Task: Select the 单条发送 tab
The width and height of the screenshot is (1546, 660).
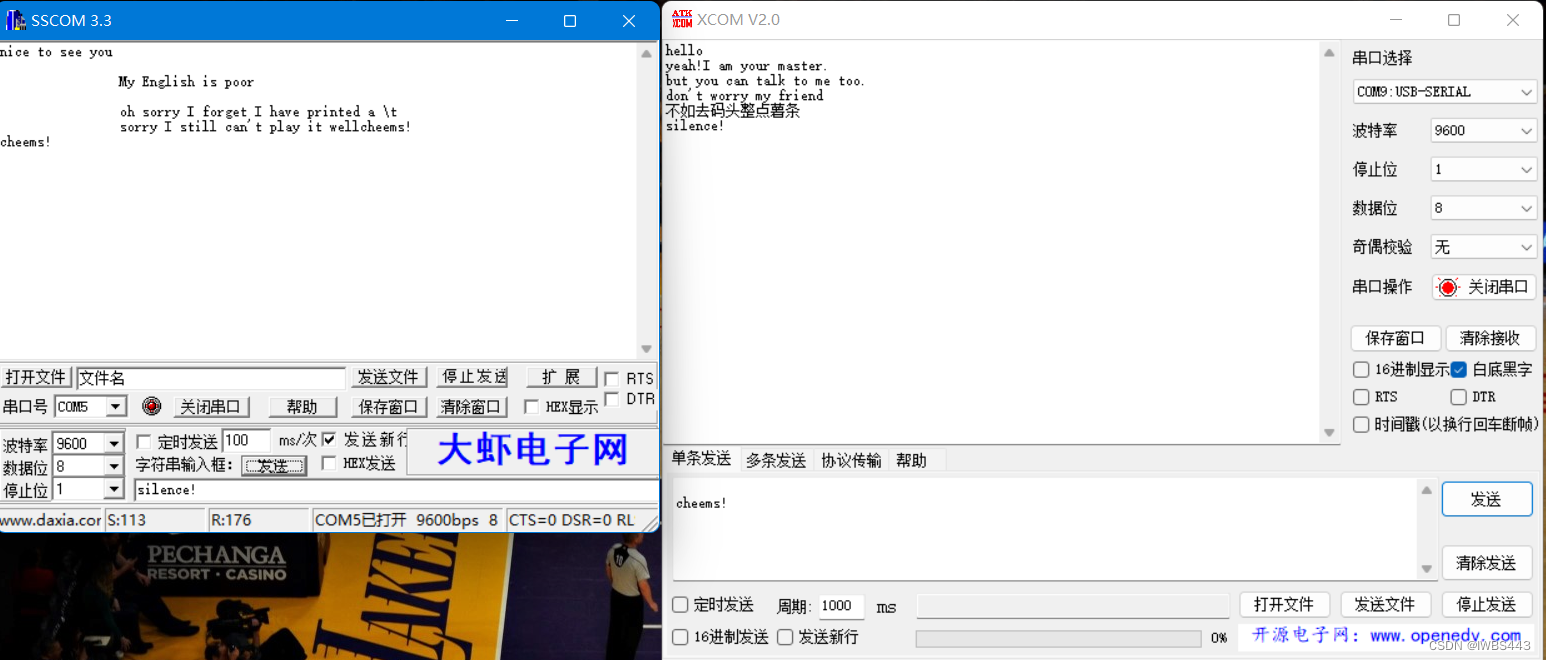Action: (x=701, y=459)
